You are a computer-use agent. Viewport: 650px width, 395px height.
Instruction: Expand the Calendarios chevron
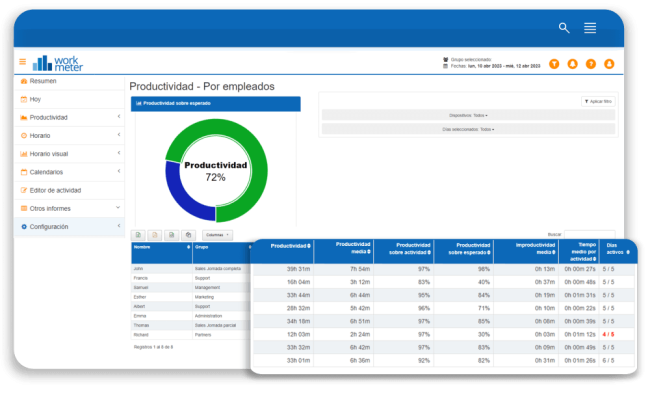[x=119, y=171]
